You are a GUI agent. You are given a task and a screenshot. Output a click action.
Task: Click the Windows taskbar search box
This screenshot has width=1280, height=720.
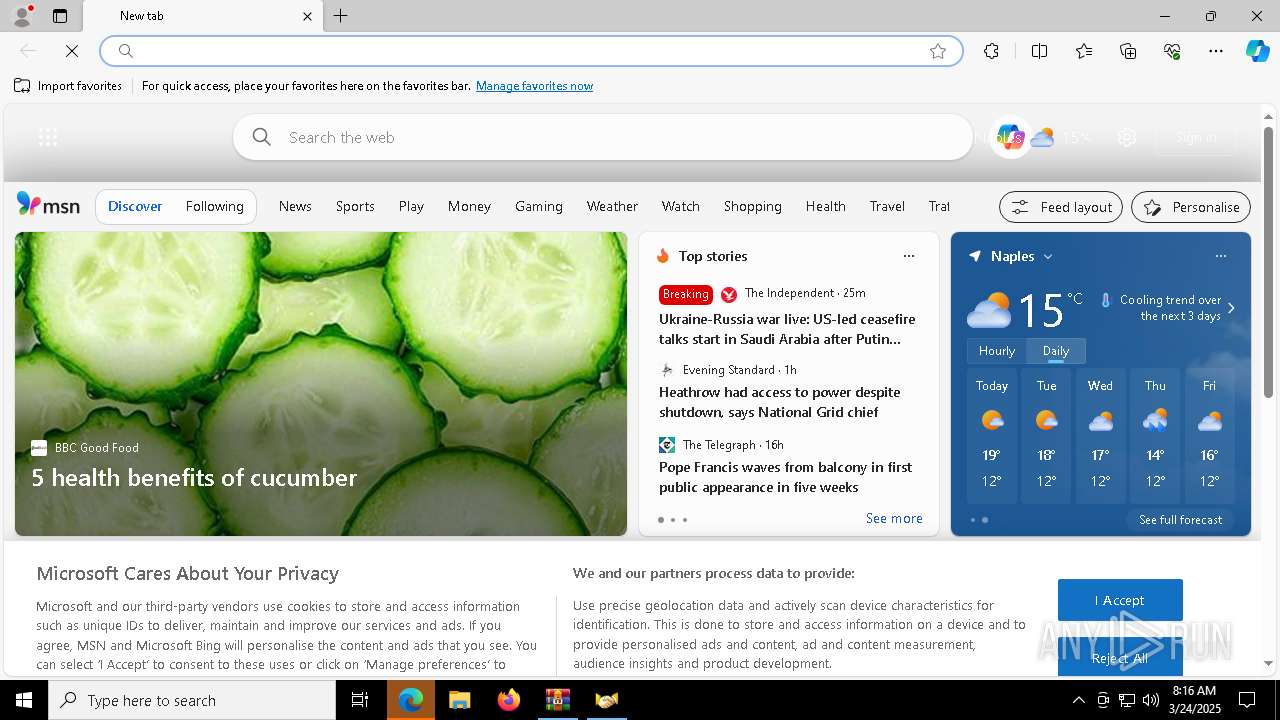click(192, 700)
